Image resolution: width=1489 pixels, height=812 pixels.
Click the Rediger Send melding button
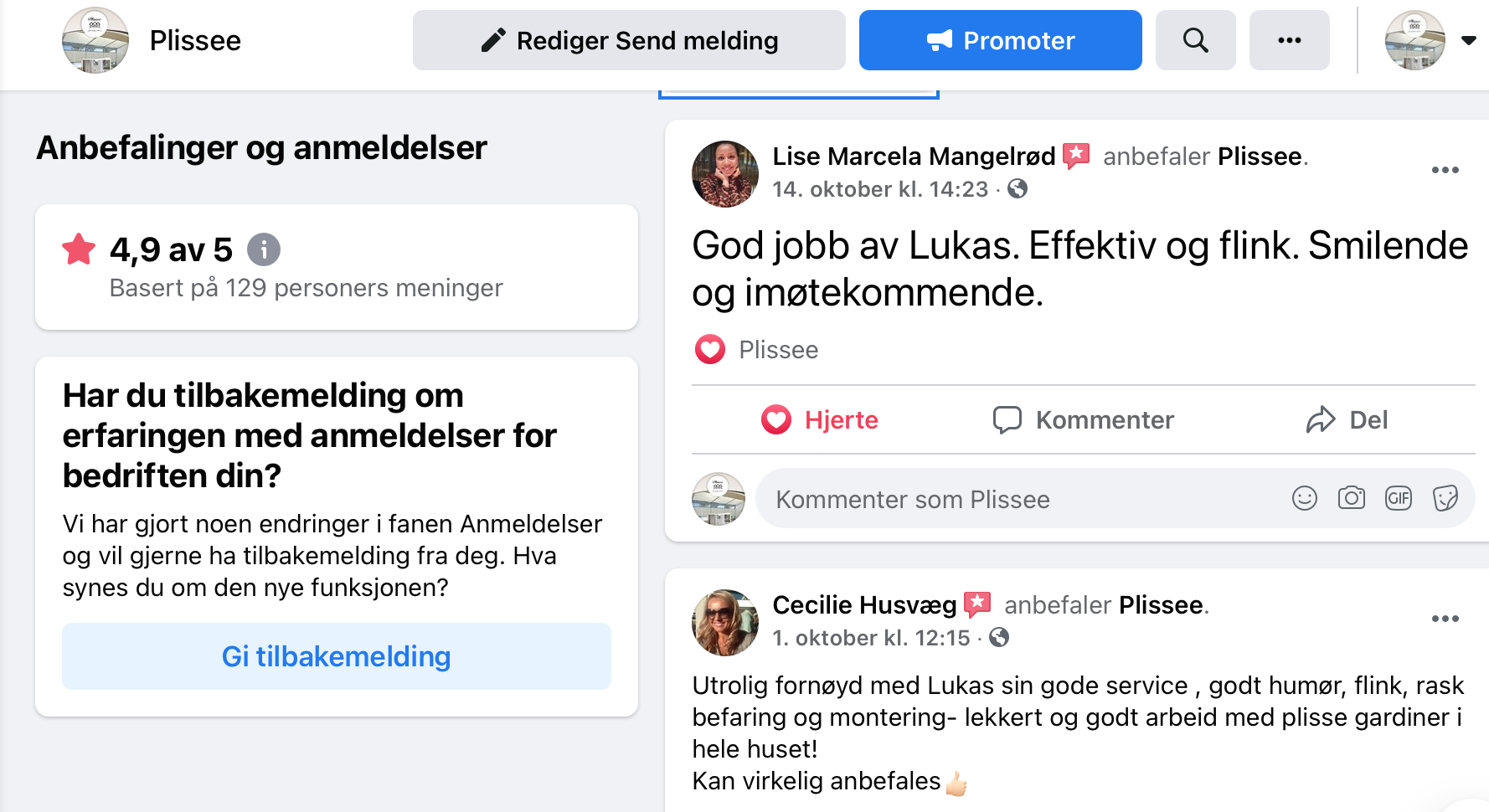coord(629,40)
